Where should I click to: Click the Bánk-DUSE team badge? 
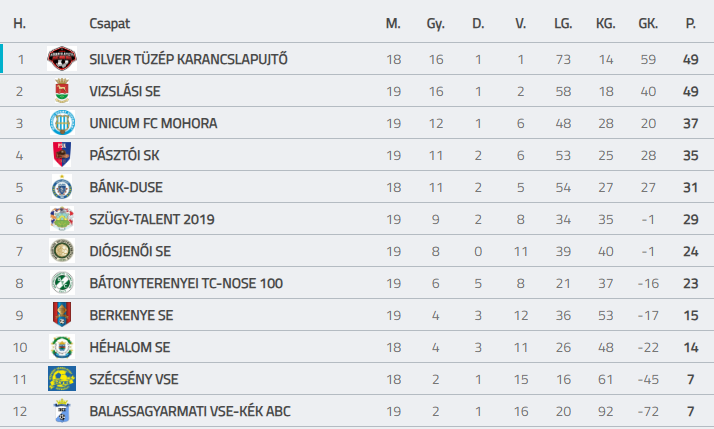click(x=62, y=187)
